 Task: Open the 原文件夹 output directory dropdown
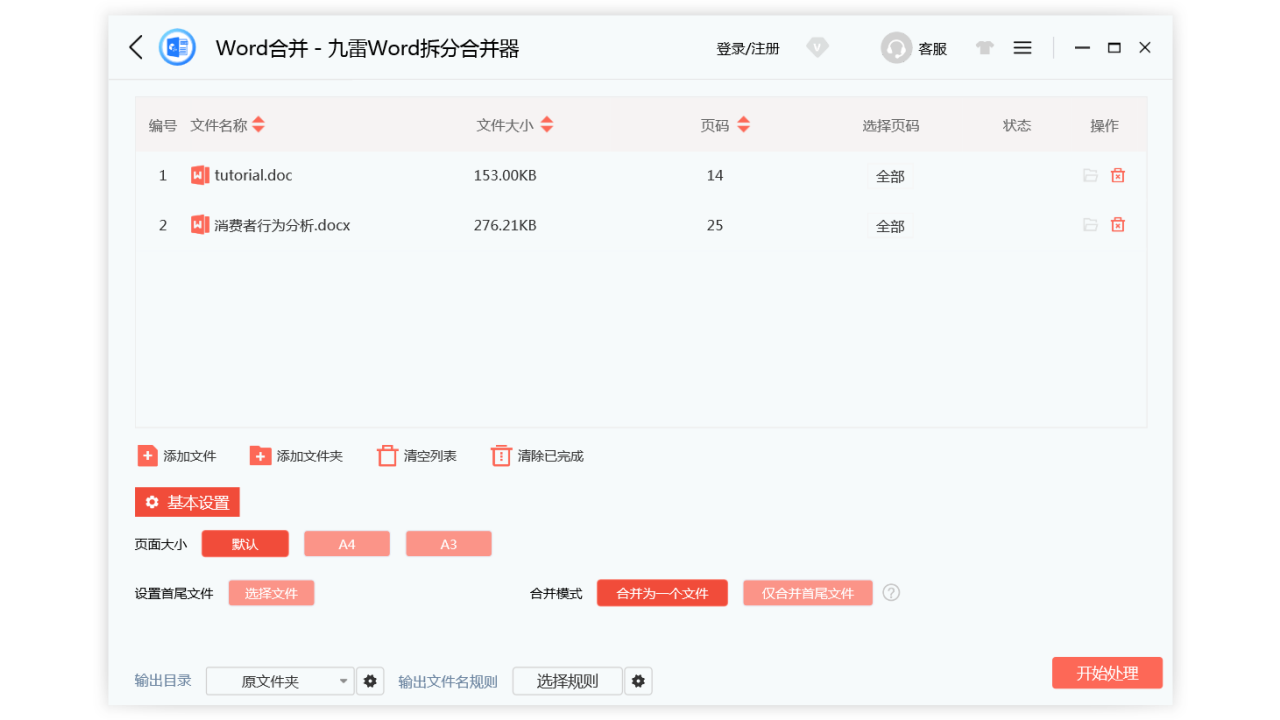[x=280, y=680]
